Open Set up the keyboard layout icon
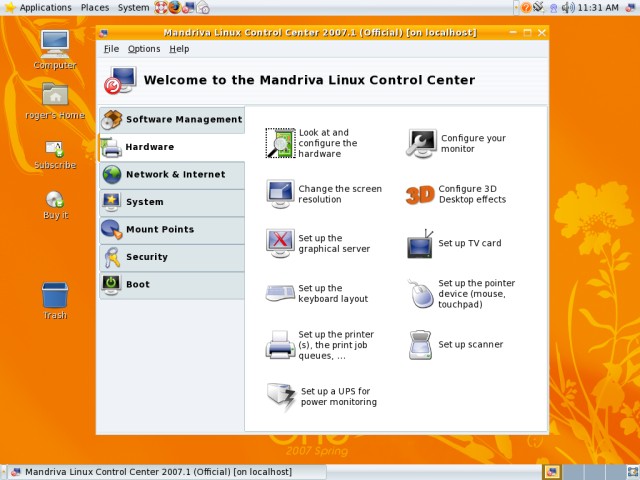 (x=280, y=293)
